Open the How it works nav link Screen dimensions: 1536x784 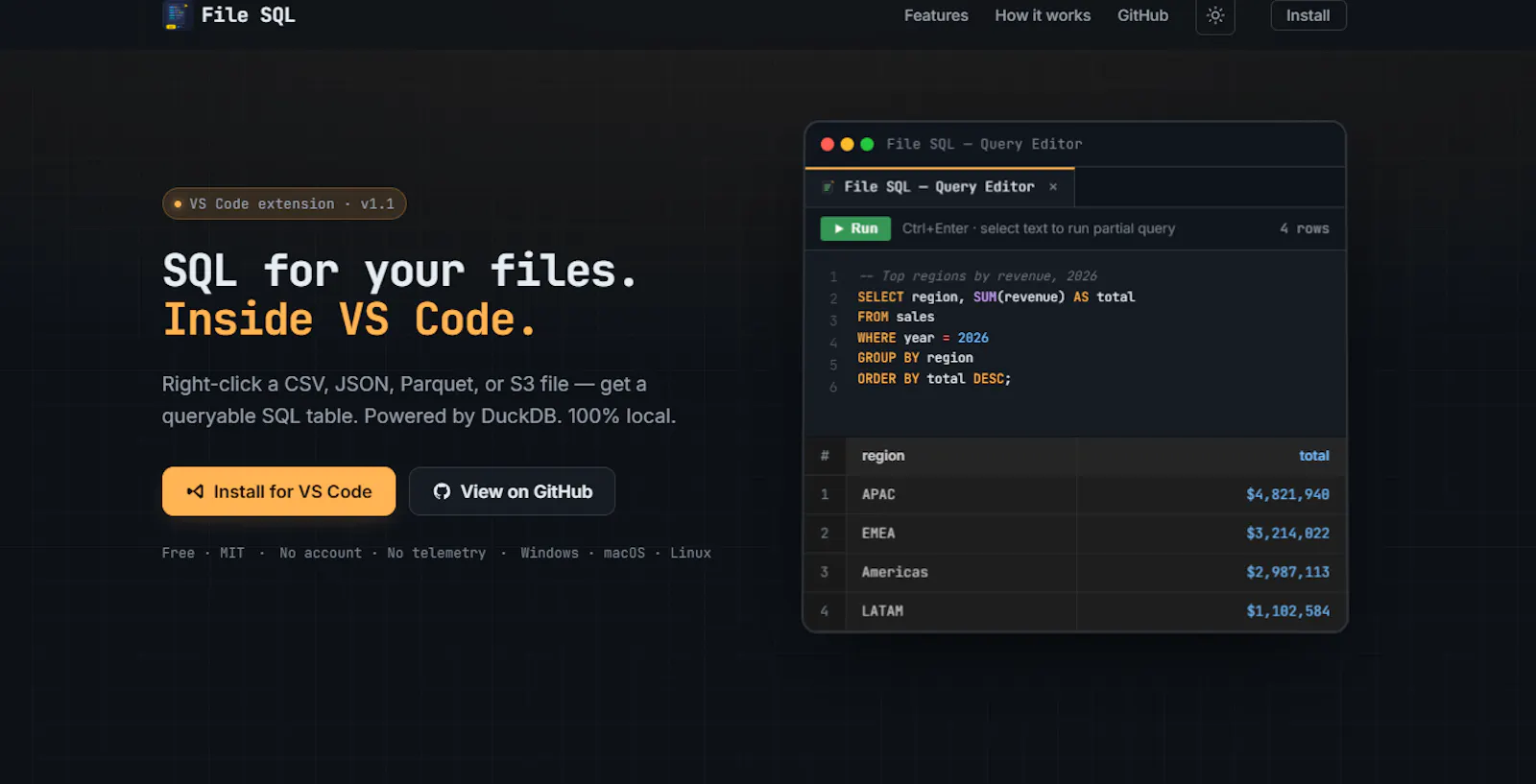point(1043,15)
